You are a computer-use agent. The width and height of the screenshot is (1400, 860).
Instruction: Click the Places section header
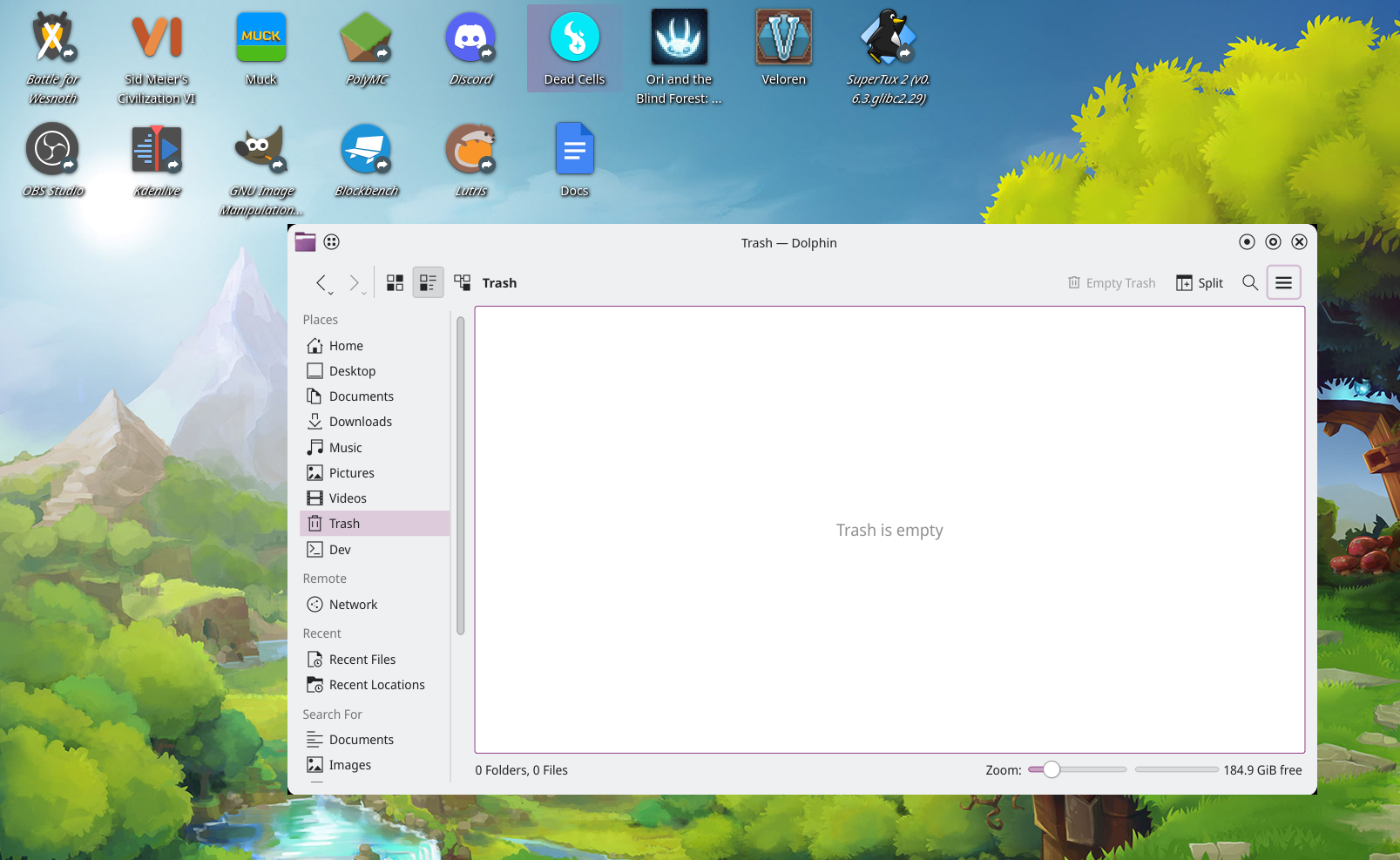point(321,320)
